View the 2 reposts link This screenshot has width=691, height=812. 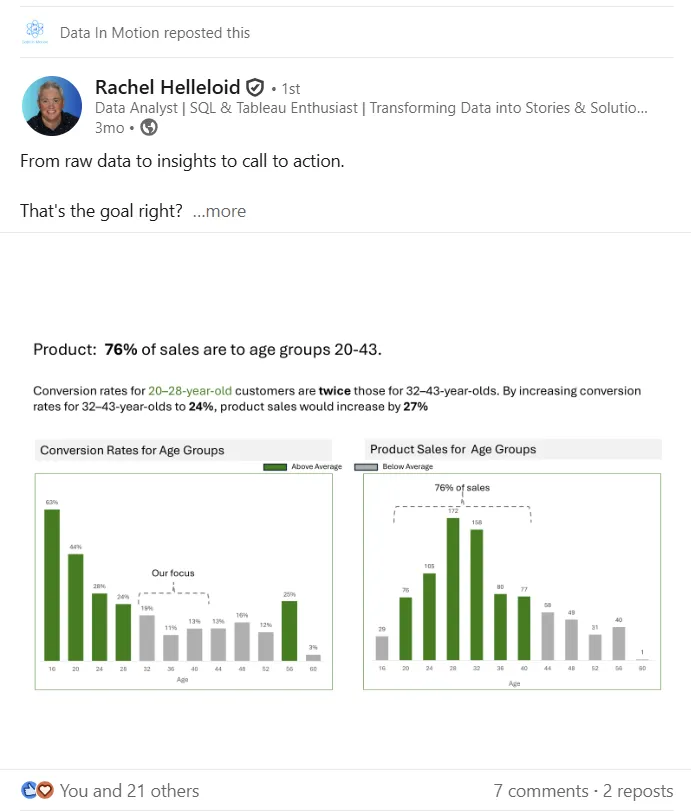[x=638, y=791]
